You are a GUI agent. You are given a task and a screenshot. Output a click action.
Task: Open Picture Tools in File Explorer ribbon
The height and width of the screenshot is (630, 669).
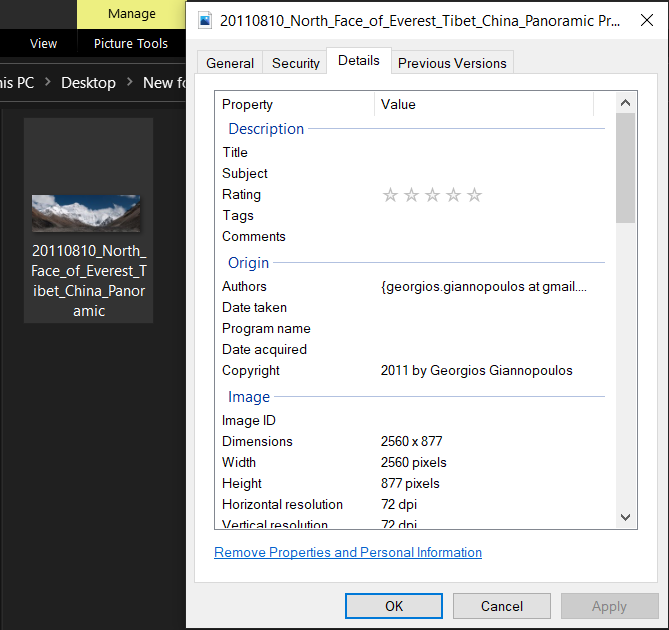click(x=131, y=43)
